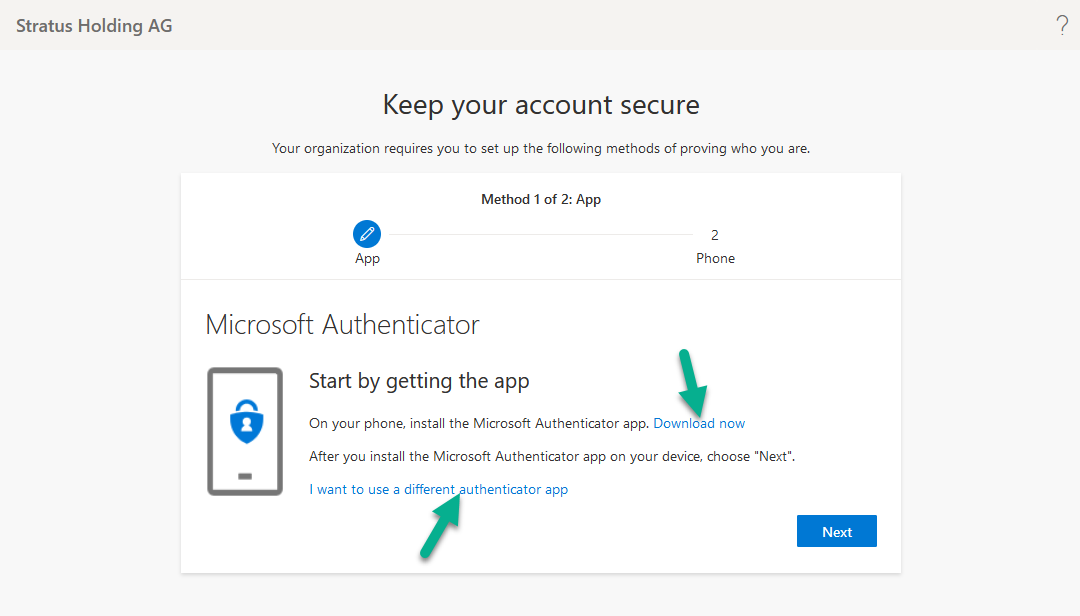
Task: Click the 'Start by getting the app' heading
Action: [419, 381]
